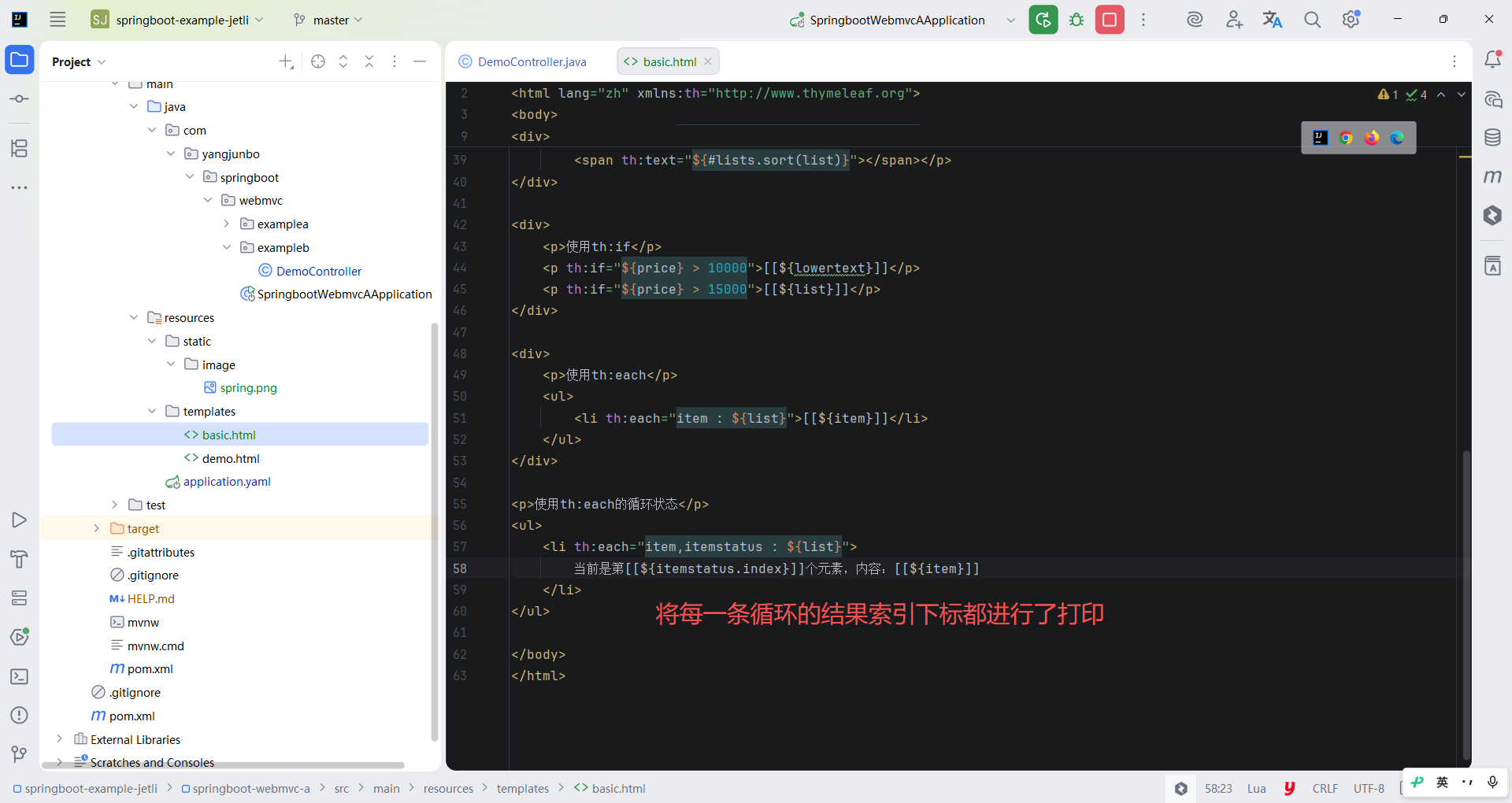Open the Commit tool window icon
Image resolution: width=1512 pixels, height=803 pixels.
[x=20, y=99]
